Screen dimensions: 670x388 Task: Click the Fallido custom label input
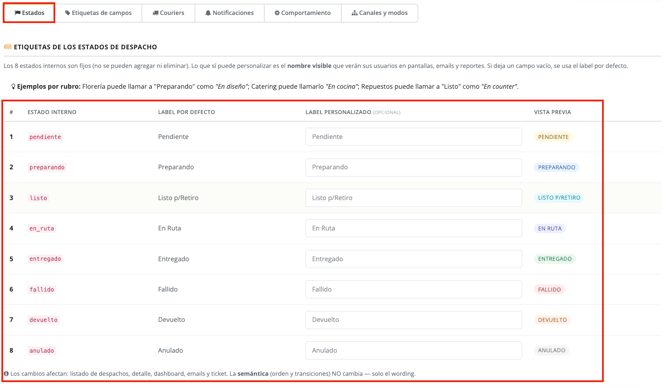(x=414, y=289)
